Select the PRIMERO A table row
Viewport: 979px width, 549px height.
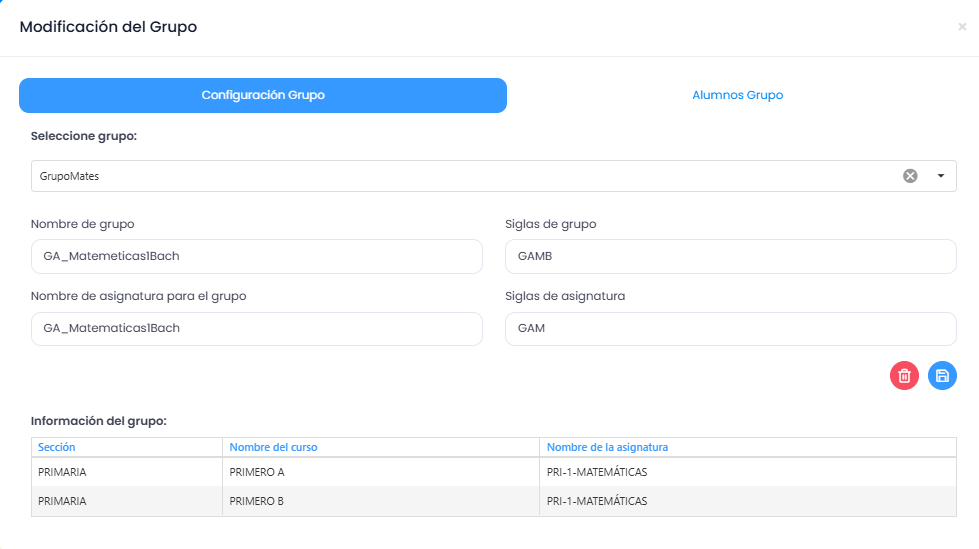coord(257,472)
